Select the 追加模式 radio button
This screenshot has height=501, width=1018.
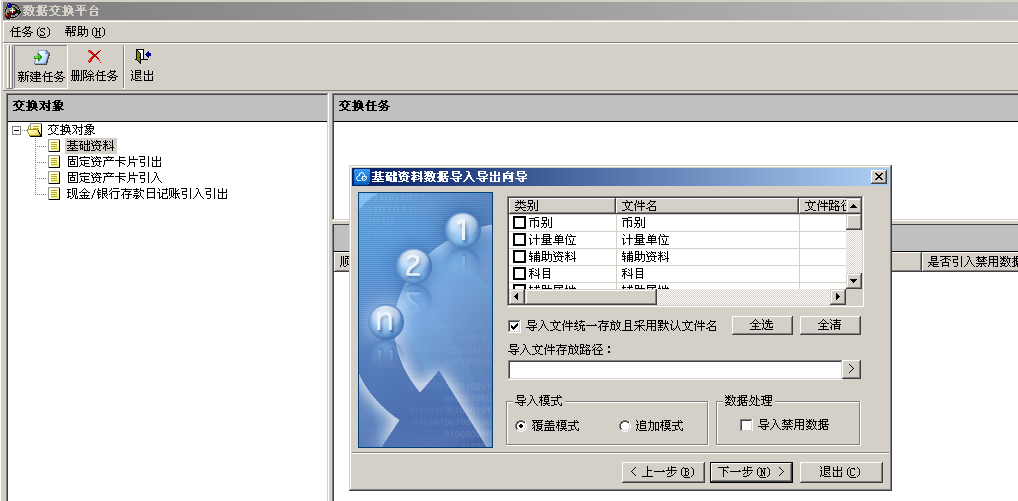pos(625,426)
